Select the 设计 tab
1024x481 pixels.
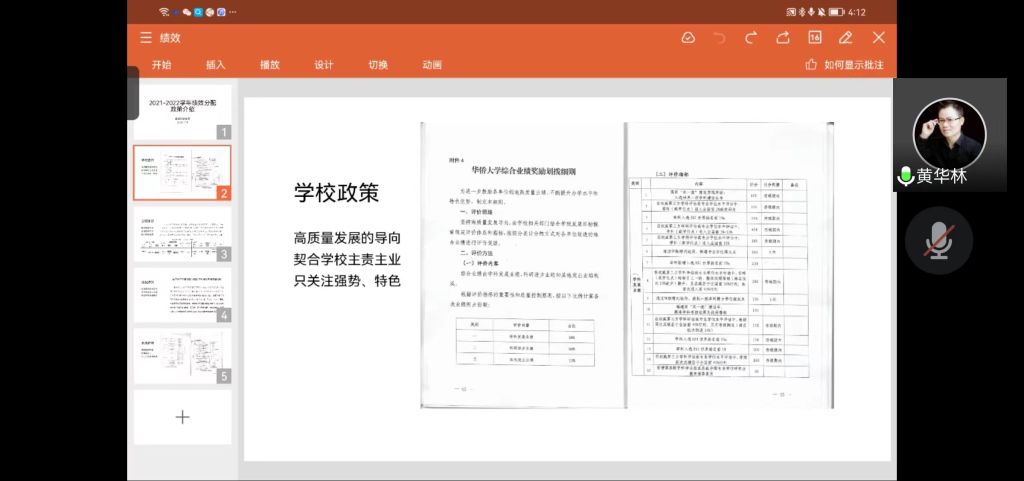point(324,65)
